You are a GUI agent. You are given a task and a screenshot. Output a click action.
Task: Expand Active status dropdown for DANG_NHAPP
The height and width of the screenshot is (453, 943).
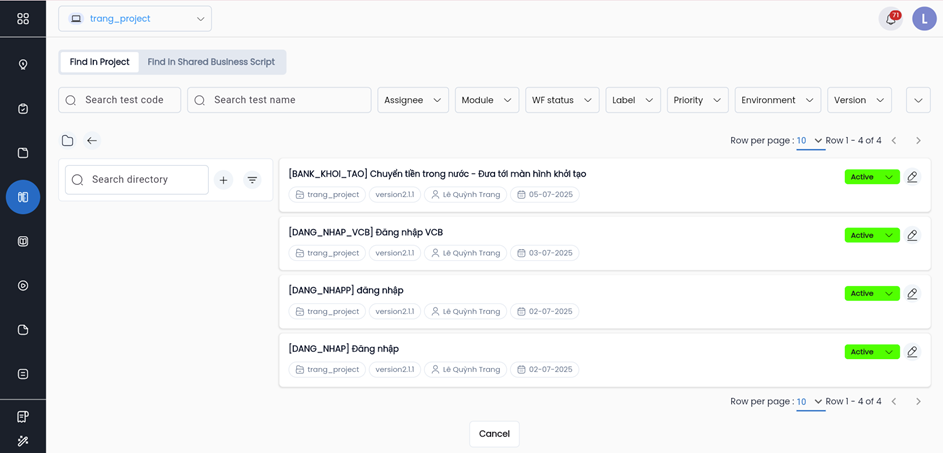coord(888,294)
